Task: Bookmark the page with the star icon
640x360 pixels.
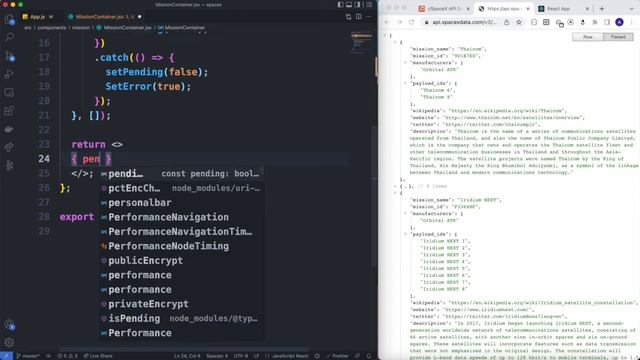Action: pyautogui.click(x=519, y=22)
